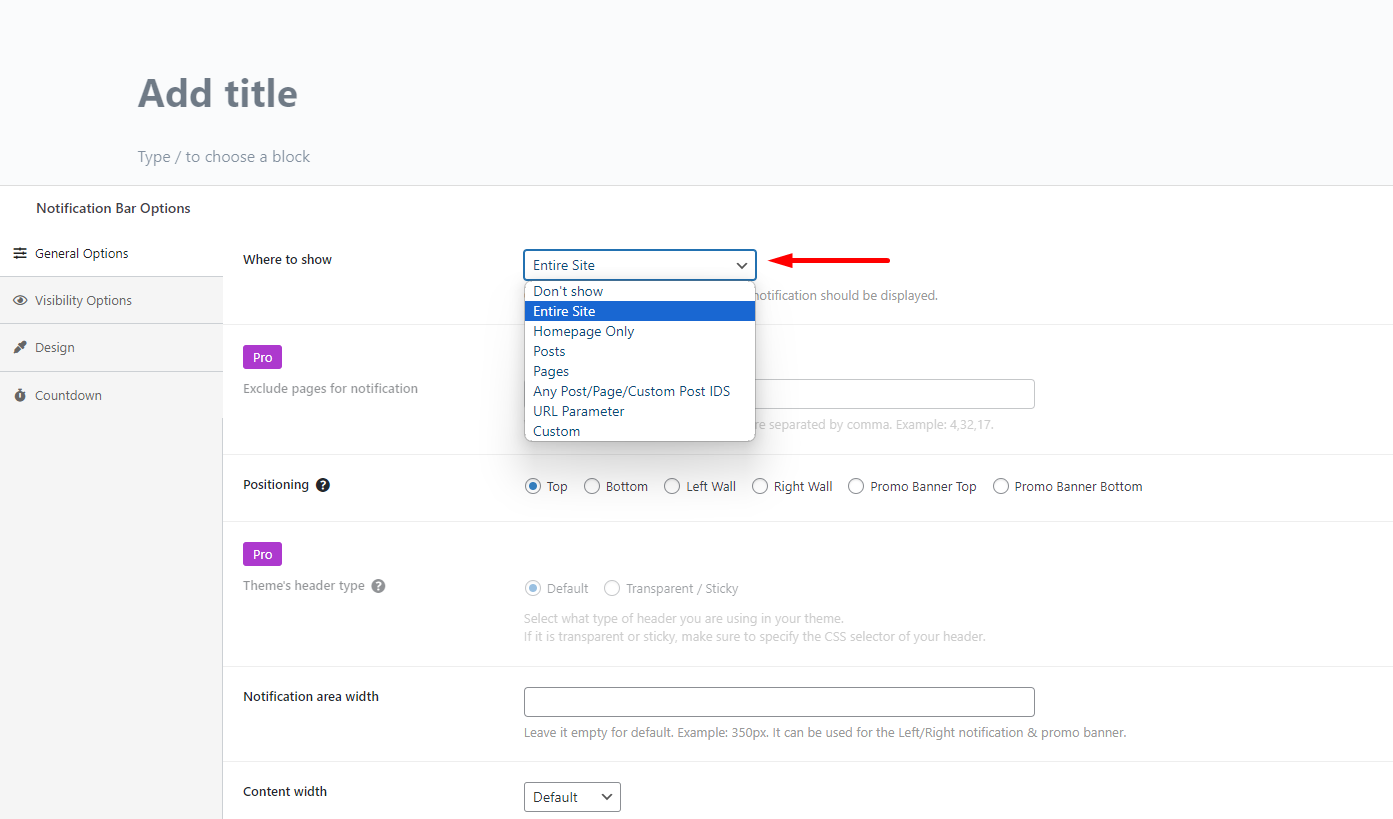Switch to the Visibility Options tab
Screen dimensions: 1393x819
tap(83, 301)
